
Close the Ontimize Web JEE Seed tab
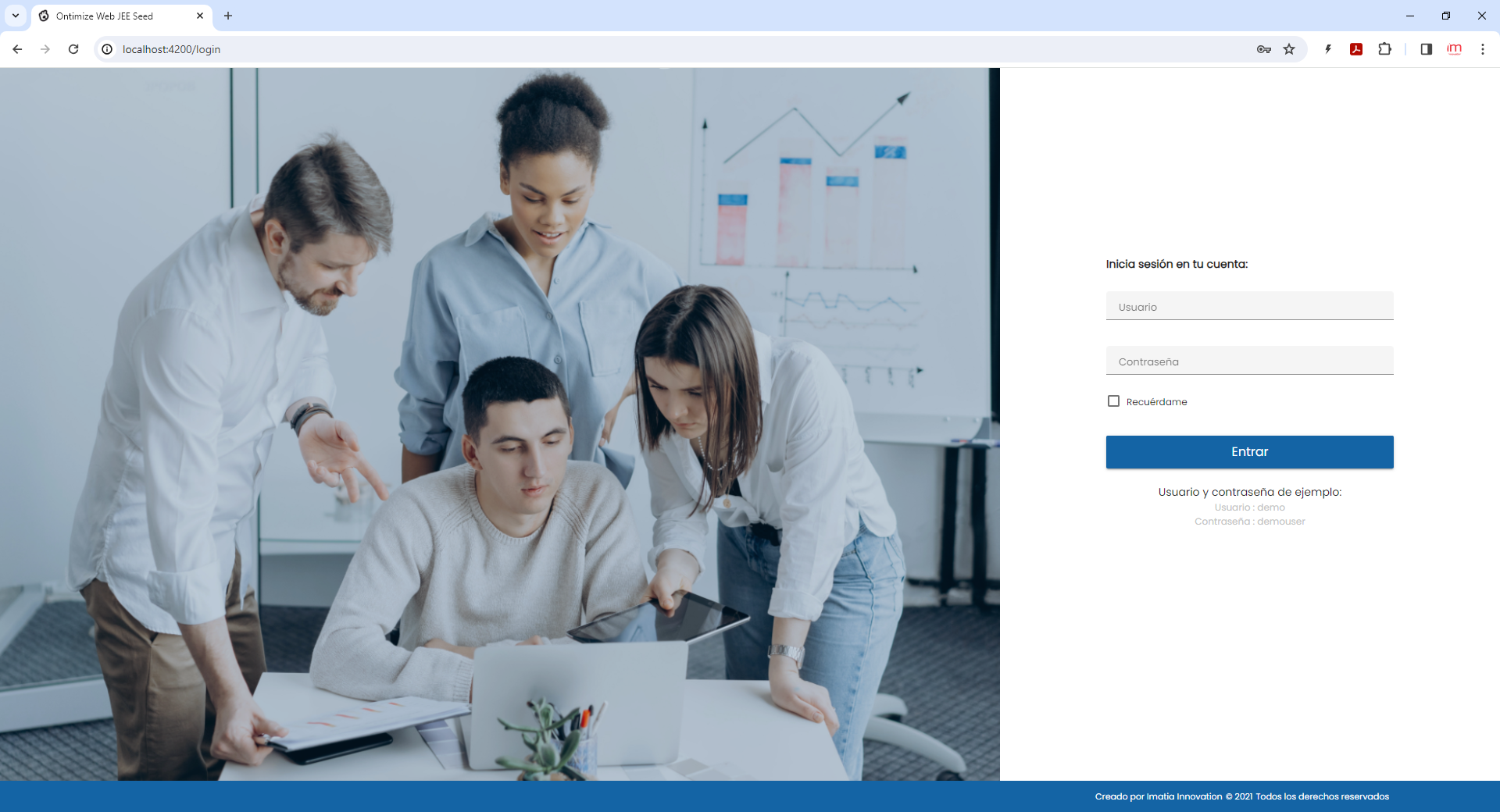pyautogui.click(x=200, y=16)
